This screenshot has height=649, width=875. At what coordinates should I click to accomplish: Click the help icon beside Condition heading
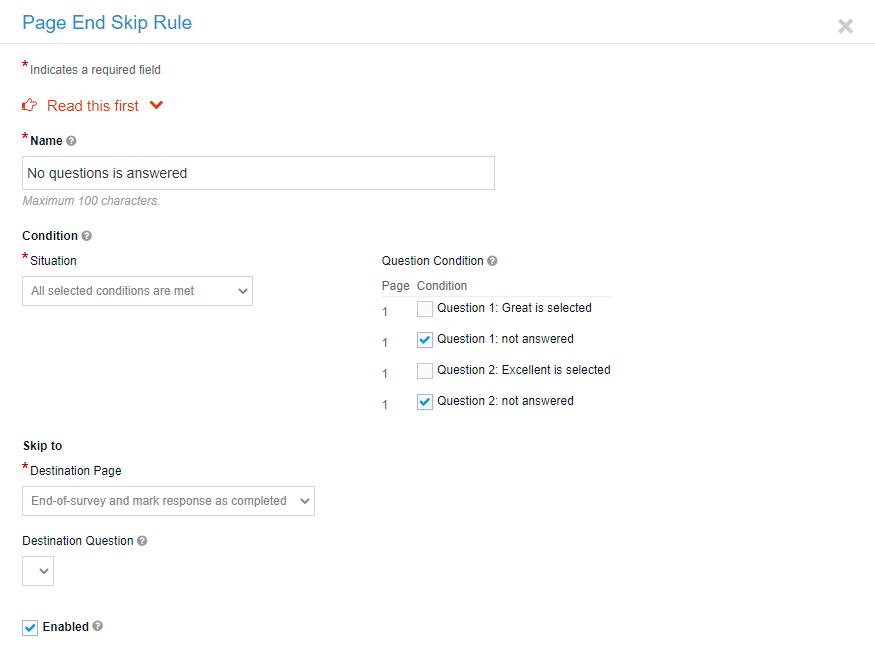coord(86,236)
